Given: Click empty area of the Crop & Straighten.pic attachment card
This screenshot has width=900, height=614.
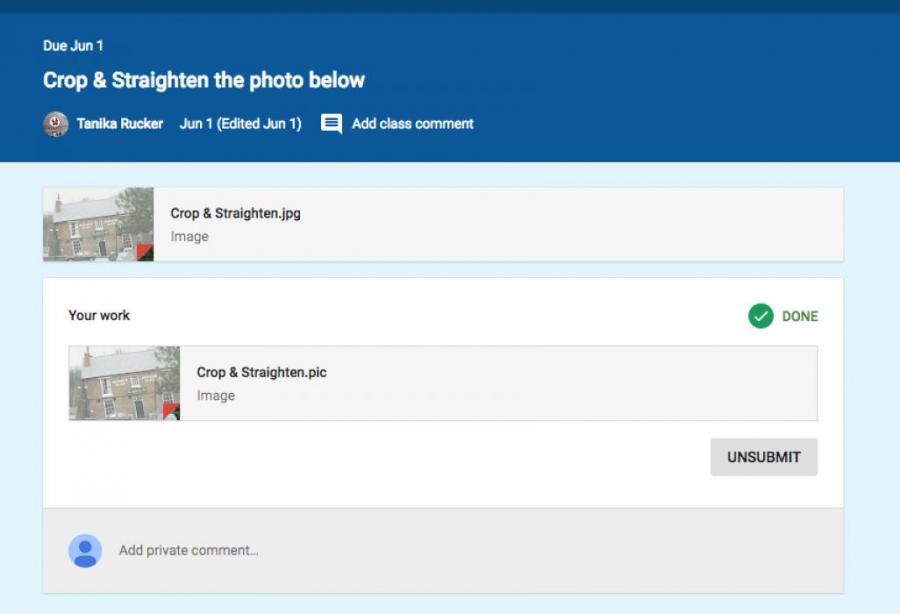Looking at the screenshot, I should click(x=574, y=383).
